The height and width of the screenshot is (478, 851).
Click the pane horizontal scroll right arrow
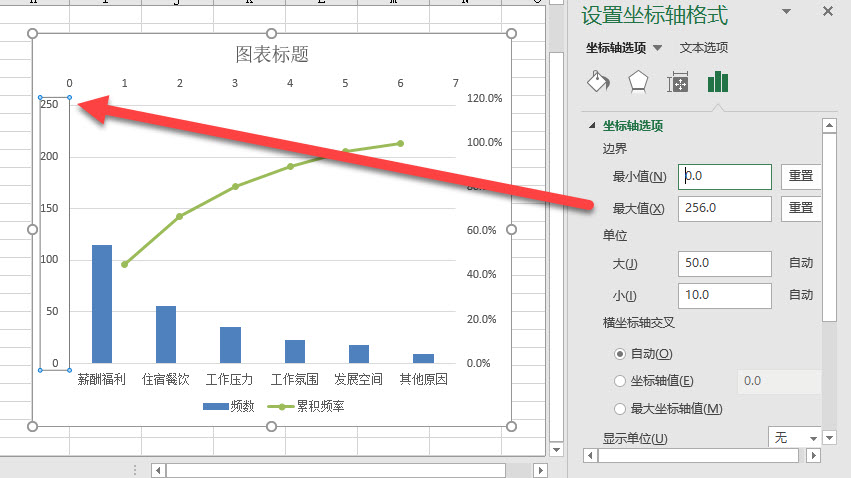point(813,456)
